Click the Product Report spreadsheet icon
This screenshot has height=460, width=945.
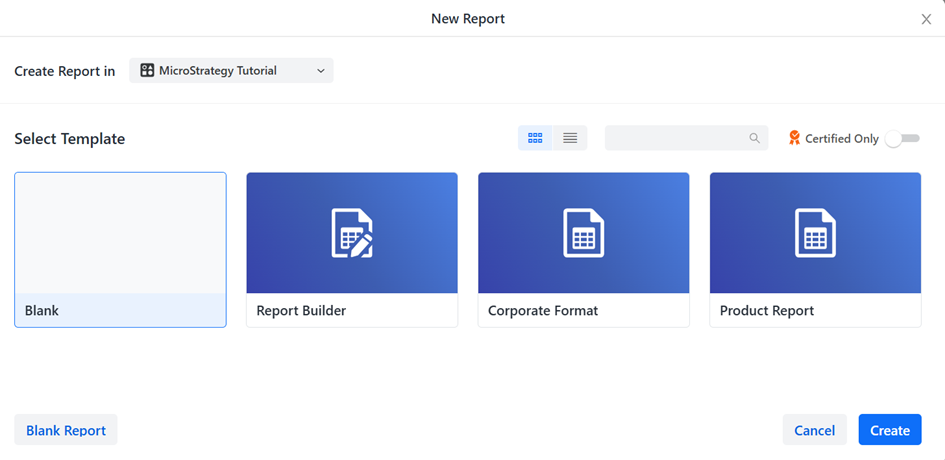(x=815, y=233)
